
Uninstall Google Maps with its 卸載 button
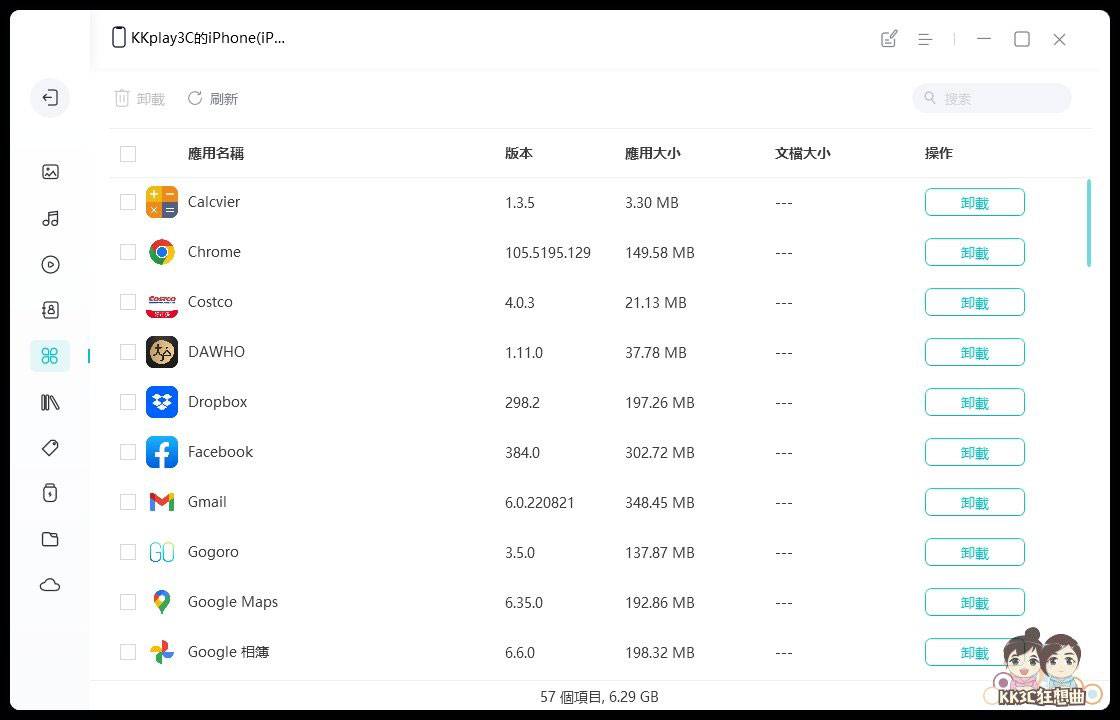[974, 602]
